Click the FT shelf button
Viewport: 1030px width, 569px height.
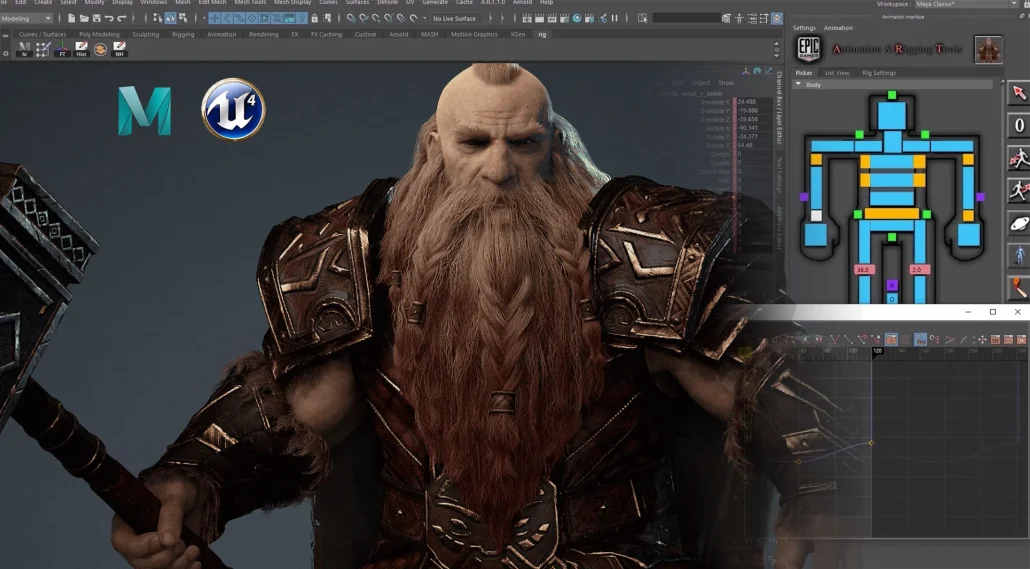pyautogui.click(x=63, y=48)
